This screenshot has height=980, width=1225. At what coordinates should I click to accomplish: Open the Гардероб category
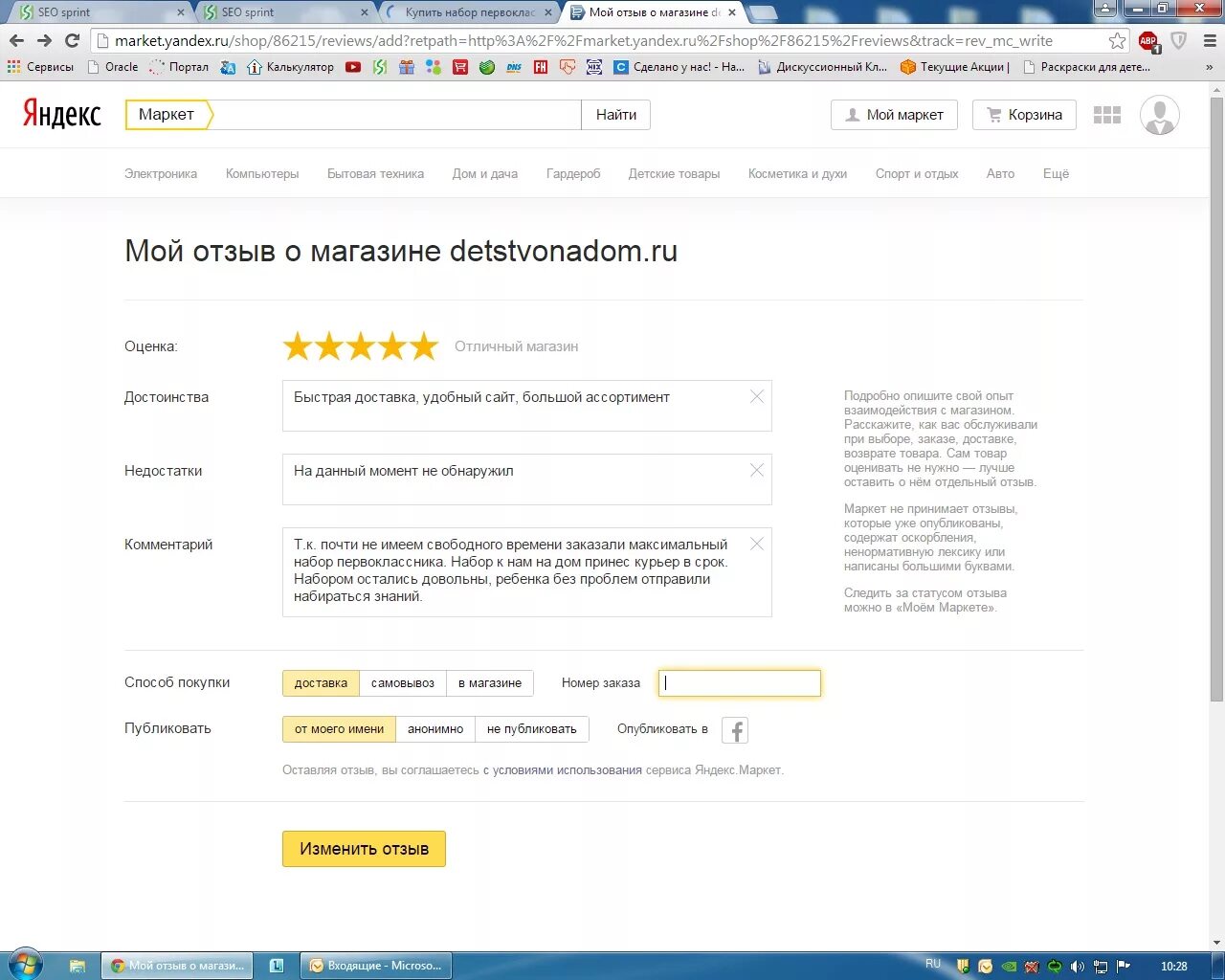click(x=573, y=173)
